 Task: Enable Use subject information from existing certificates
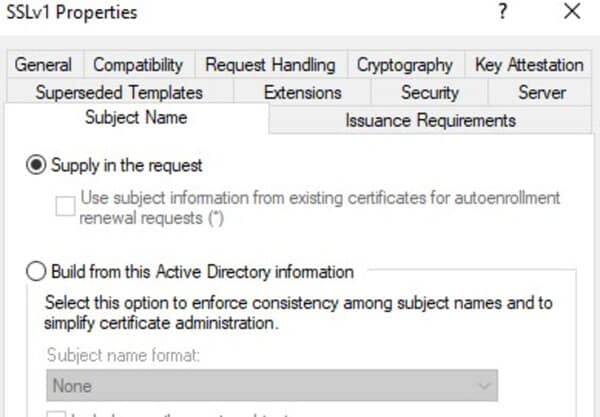(65, 206)
